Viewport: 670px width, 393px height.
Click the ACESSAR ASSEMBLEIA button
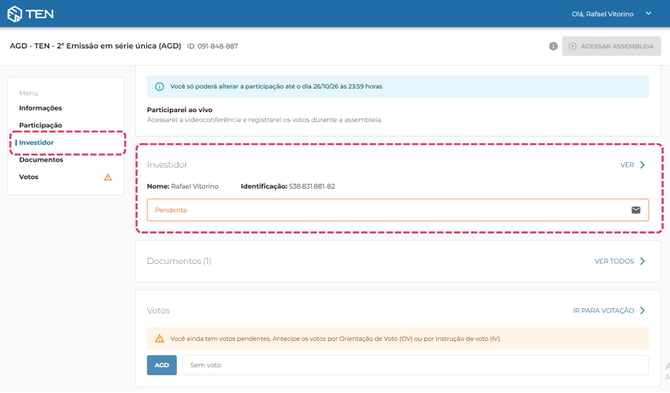coord(611,46)
